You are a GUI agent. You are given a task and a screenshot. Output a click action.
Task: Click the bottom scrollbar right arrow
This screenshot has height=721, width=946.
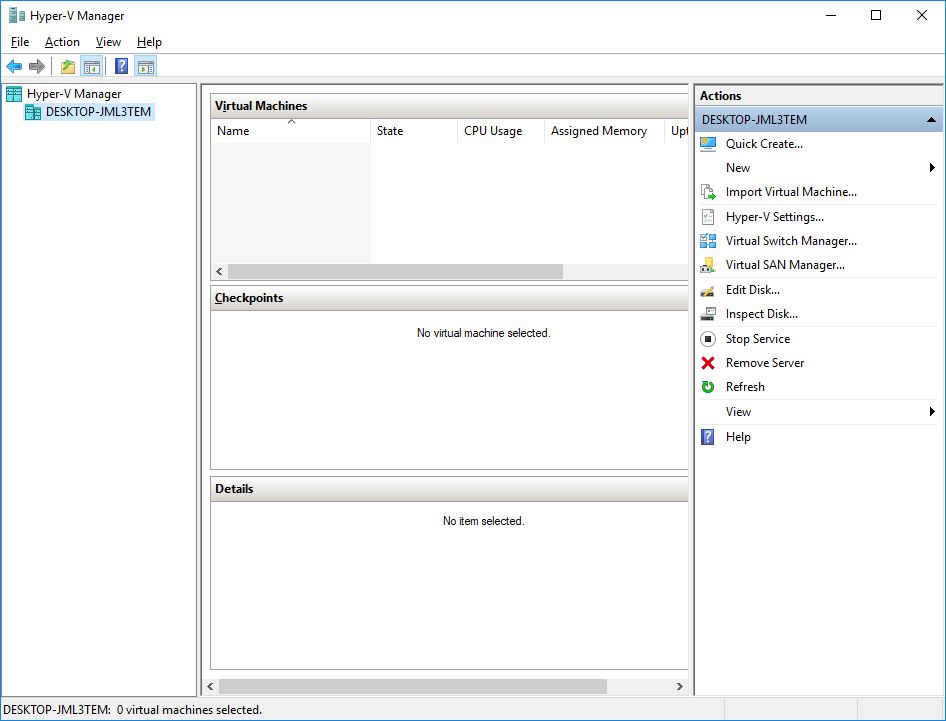[680, 687]
